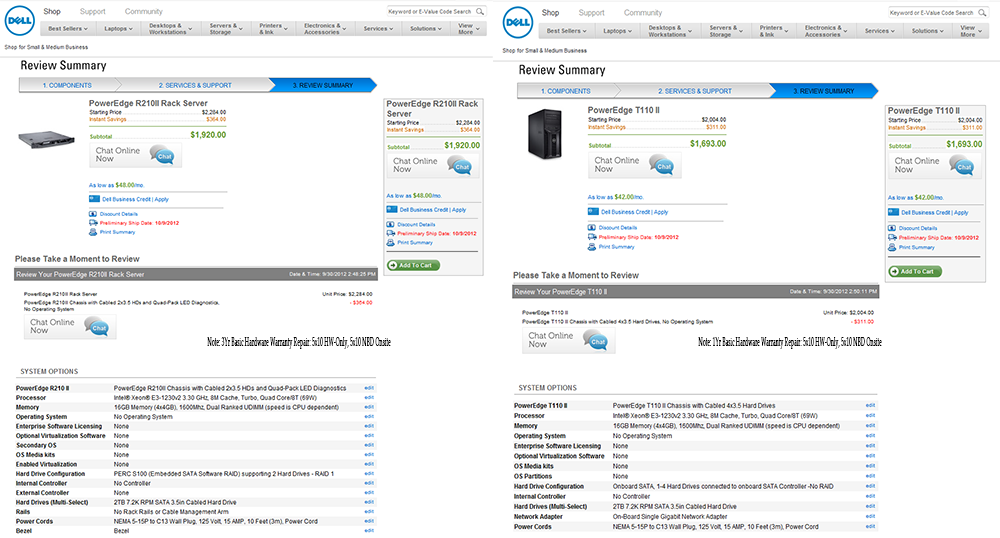Go to the Community tab on the left page

coord(143,12)
